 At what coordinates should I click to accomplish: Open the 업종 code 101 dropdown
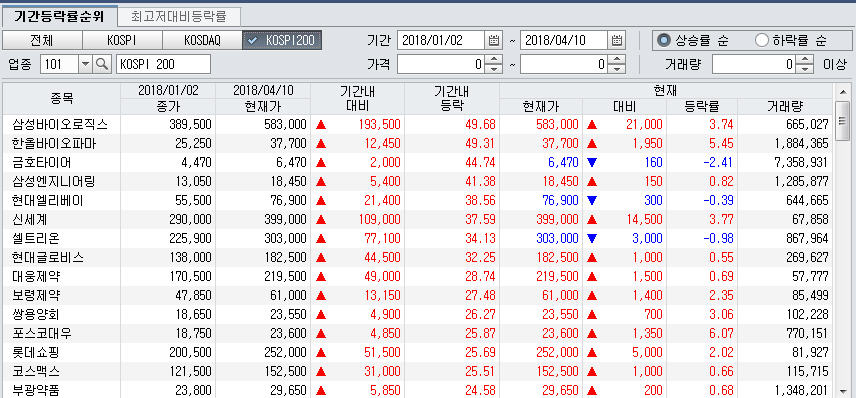click(x=86, y=64)
